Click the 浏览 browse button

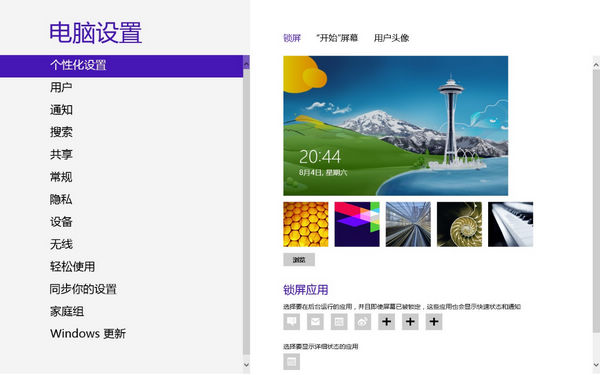pos(299,260)
